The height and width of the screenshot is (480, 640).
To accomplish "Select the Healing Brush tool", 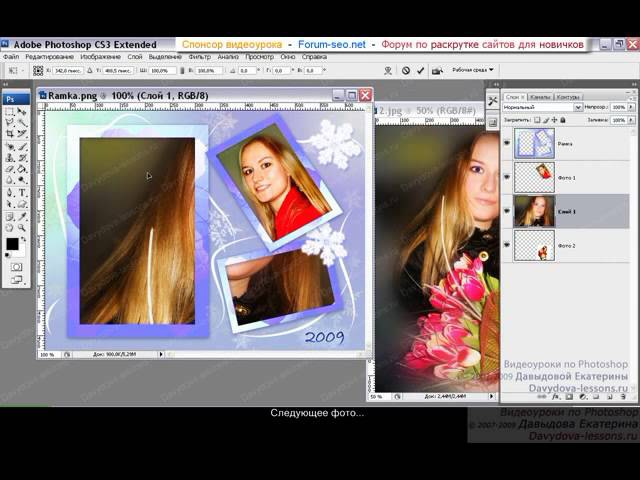I will pos(10,147).
